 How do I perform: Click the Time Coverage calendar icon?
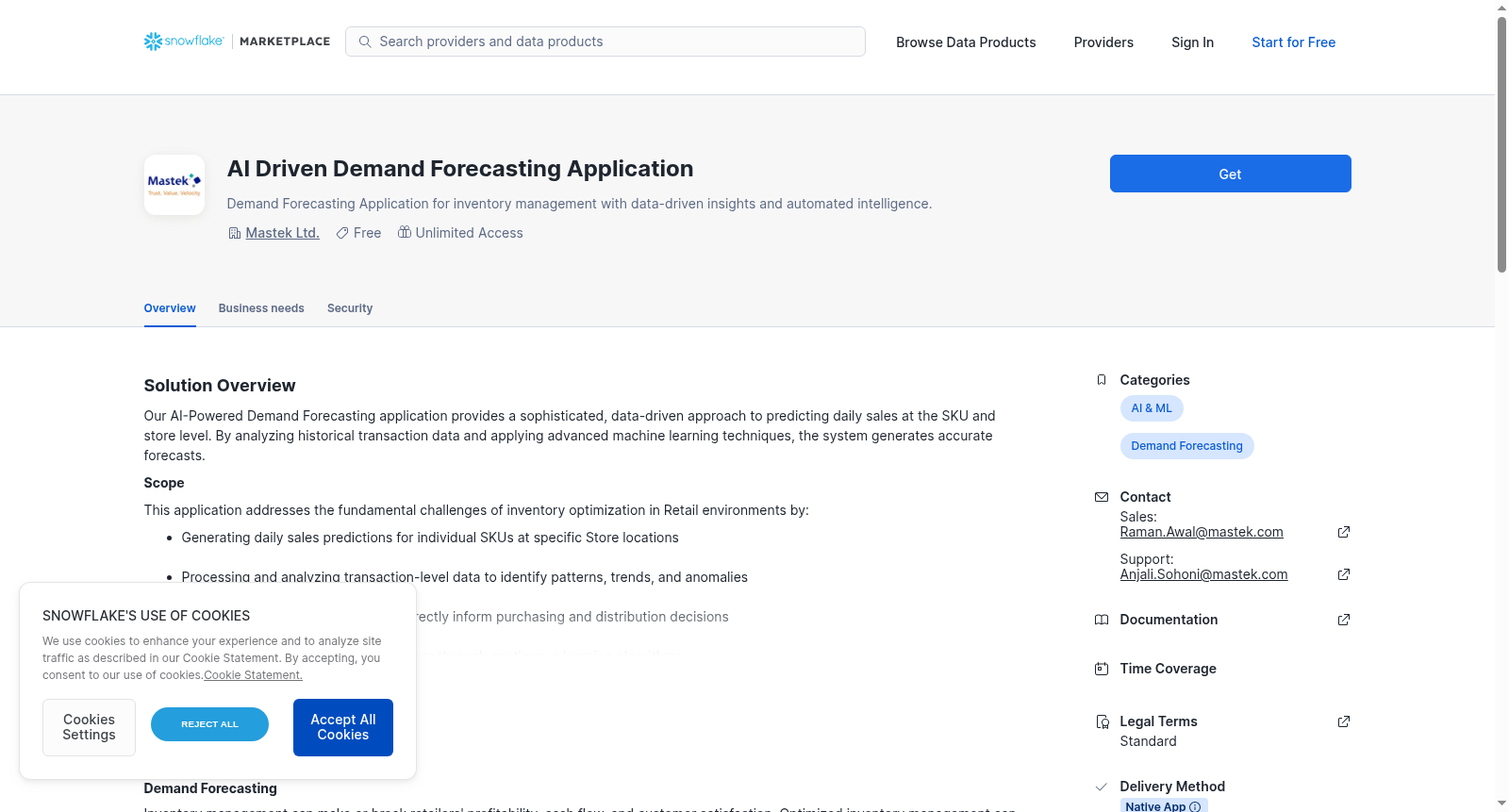point(1102,669)
